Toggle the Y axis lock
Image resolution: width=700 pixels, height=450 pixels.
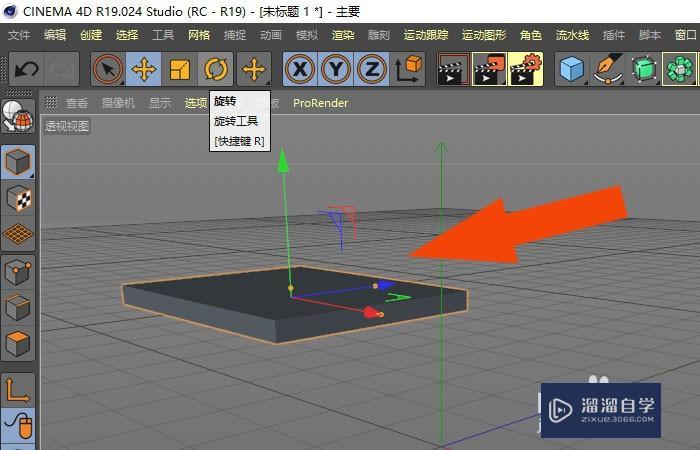(336, 69)
